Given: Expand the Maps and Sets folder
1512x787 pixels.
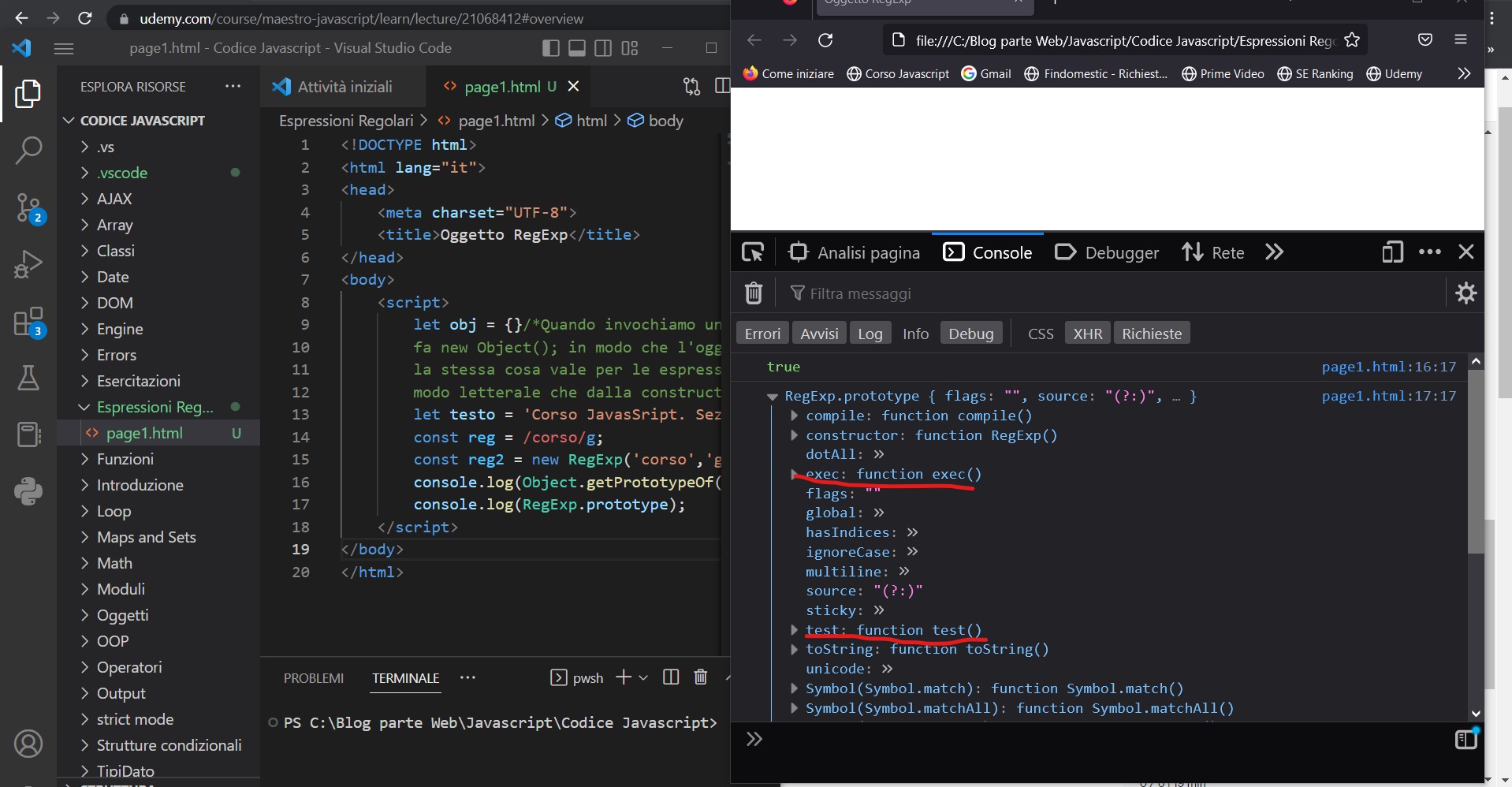Looking at the screenshot, I should (146, 537).
